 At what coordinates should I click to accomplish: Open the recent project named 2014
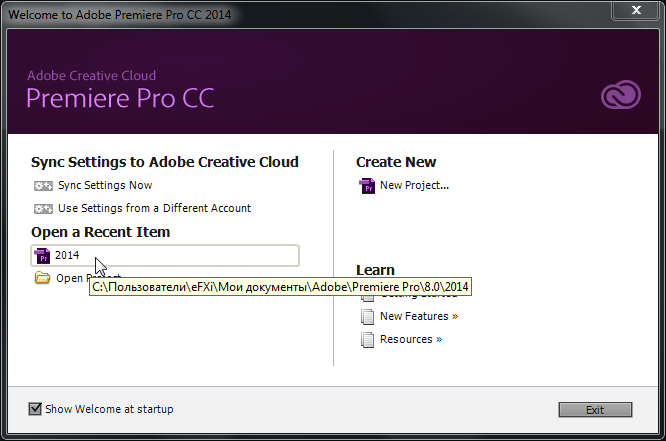point(165,255)
